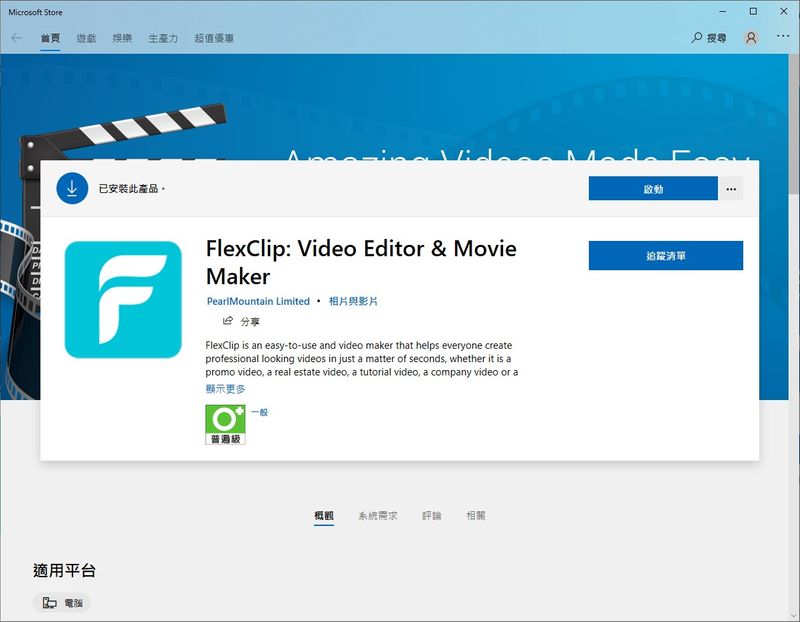800x622 pixels.
Task: Select the 系統需求 section tab
Action: point(378,516)
